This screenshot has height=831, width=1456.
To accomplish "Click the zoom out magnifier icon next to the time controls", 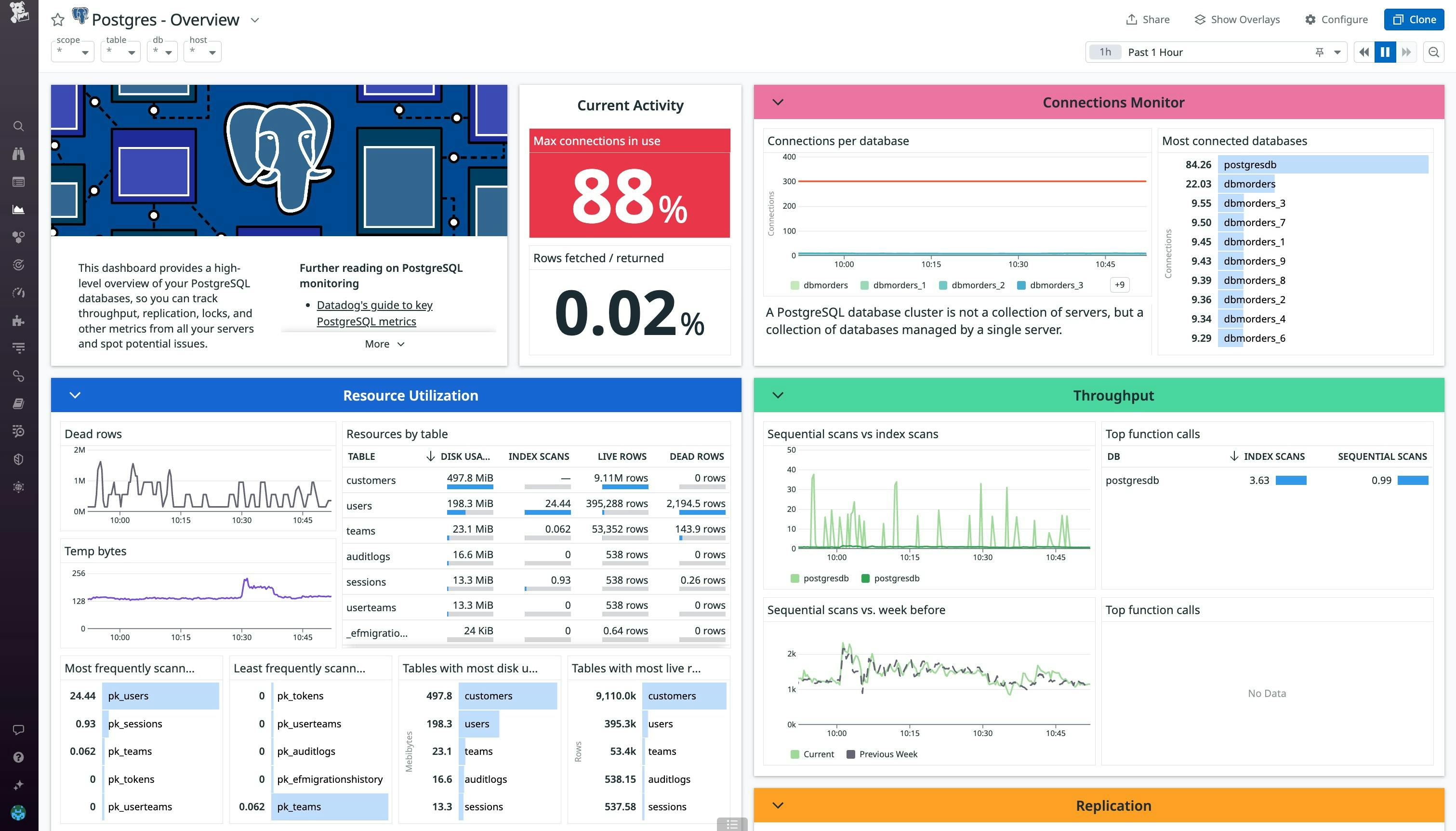I will coord(1434,52).
